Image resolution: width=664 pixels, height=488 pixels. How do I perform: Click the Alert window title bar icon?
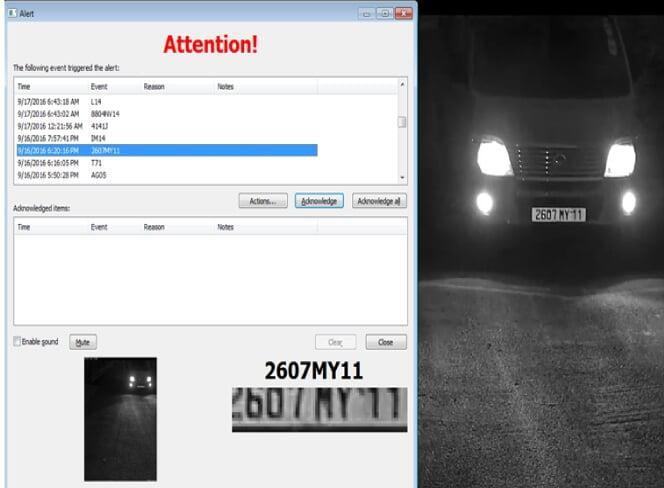[x=11, y=15]
